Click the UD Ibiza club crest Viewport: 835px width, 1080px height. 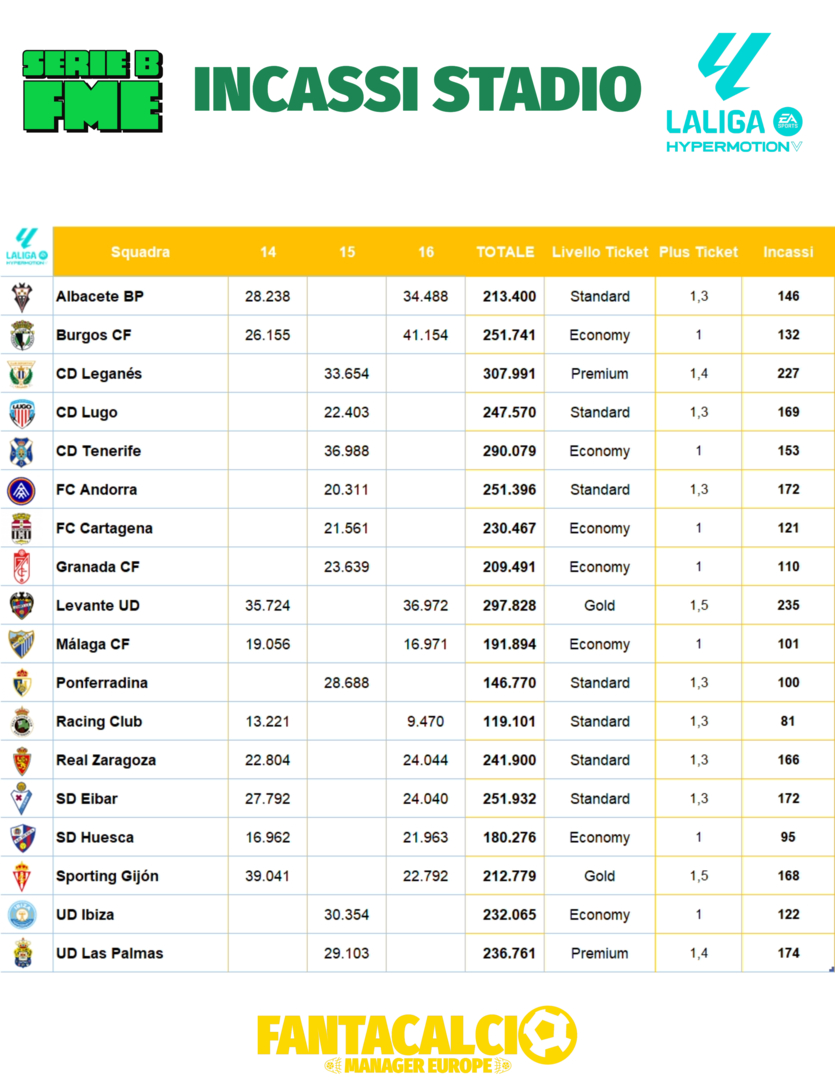[x=22, y=915]
